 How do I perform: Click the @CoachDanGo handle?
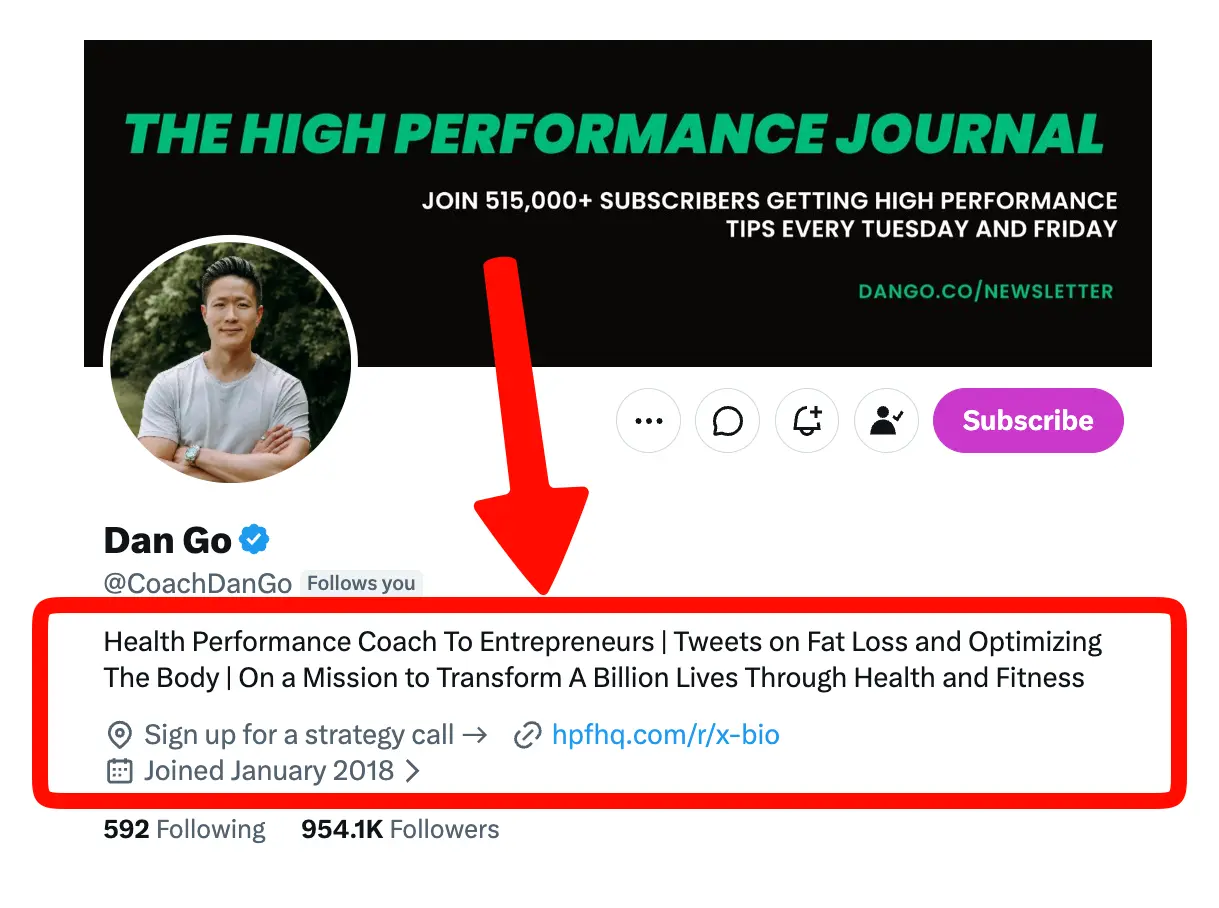click(x=196, y=583)
